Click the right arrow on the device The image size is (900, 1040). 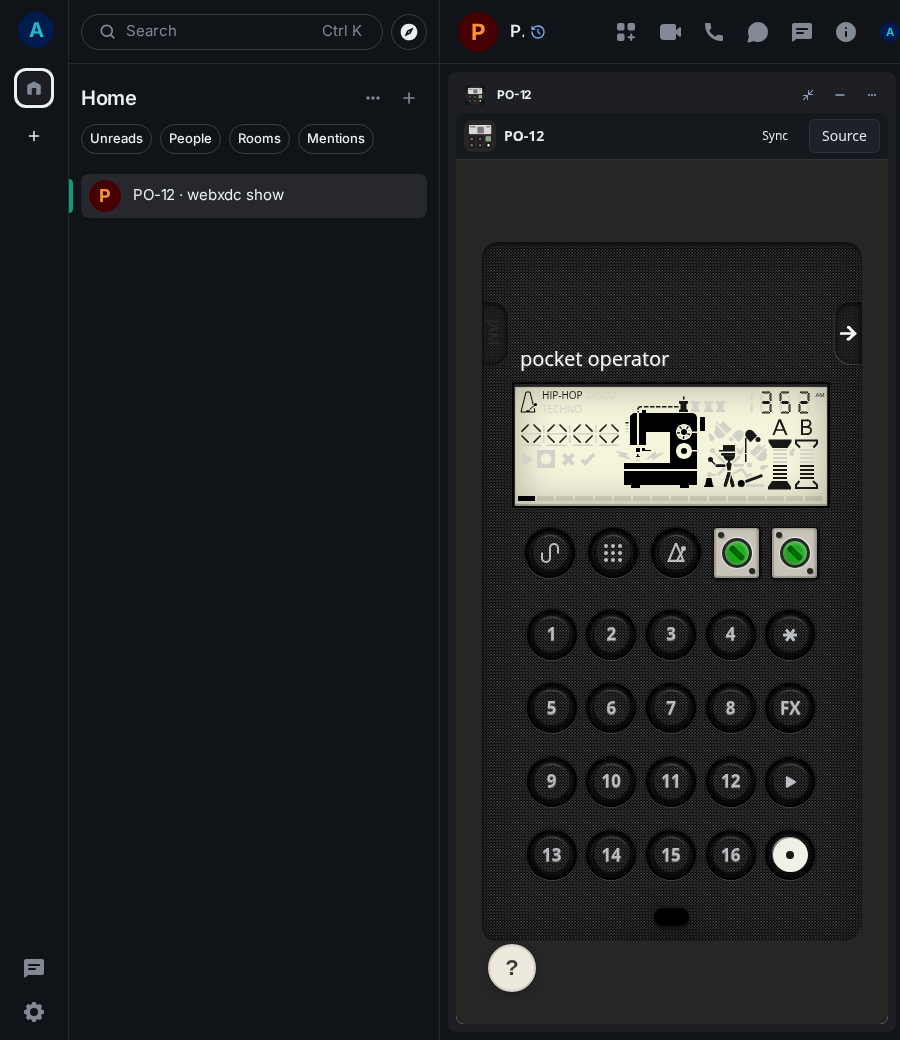(x=848, y=333)
